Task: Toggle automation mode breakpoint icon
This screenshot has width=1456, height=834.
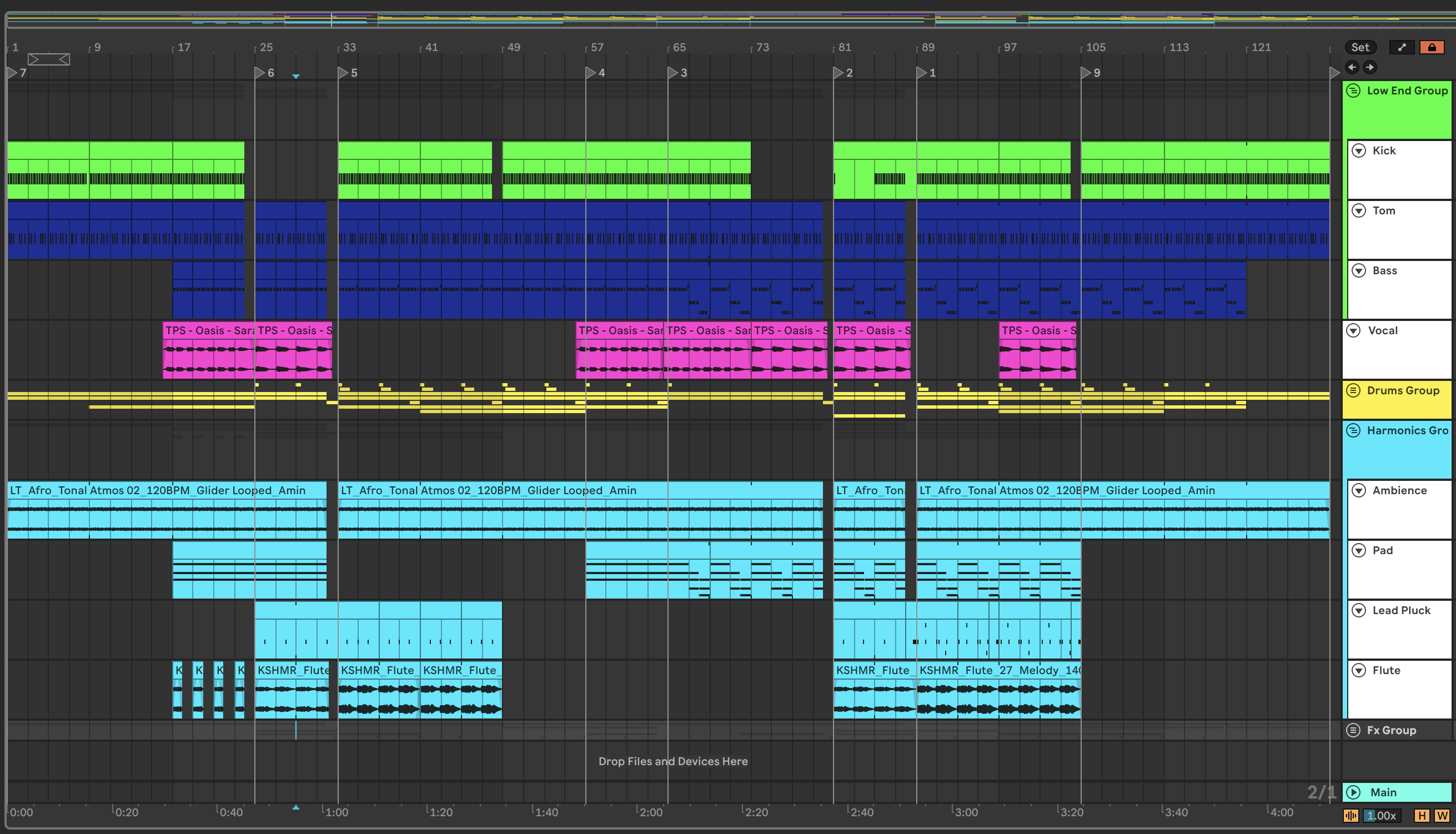Action: (1402, 48)
